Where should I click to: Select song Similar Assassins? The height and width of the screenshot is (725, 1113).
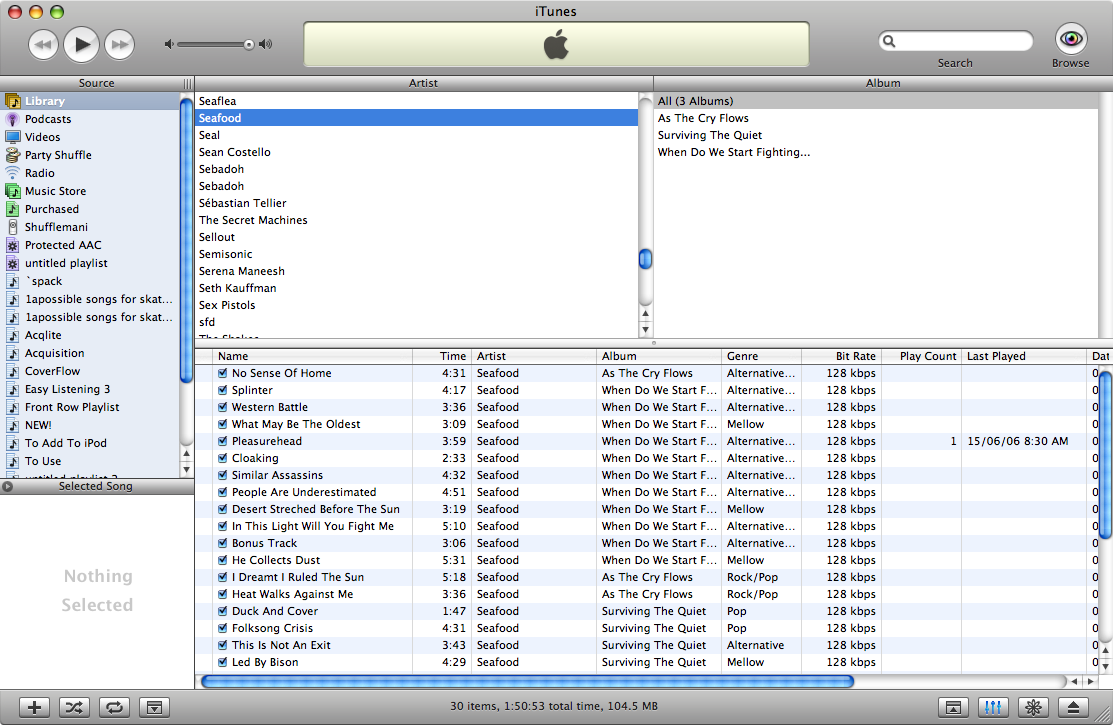tap(277, 475)
